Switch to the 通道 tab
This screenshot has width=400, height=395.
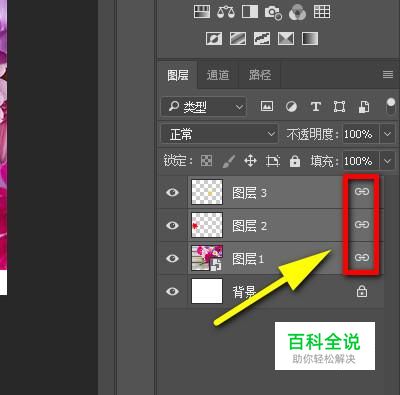[x=218, y=75]
